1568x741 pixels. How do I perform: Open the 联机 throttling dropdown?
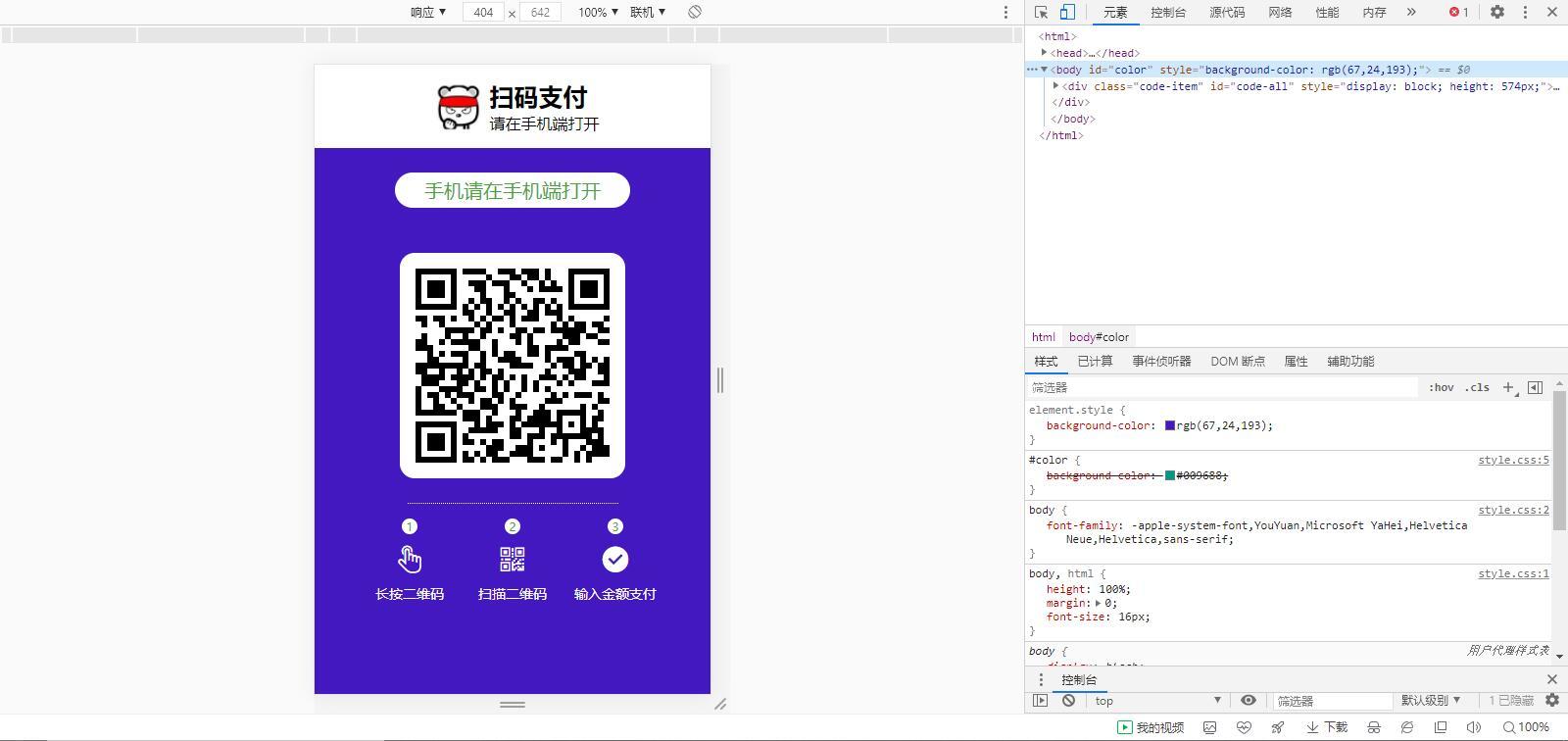(x=648, y=12)
